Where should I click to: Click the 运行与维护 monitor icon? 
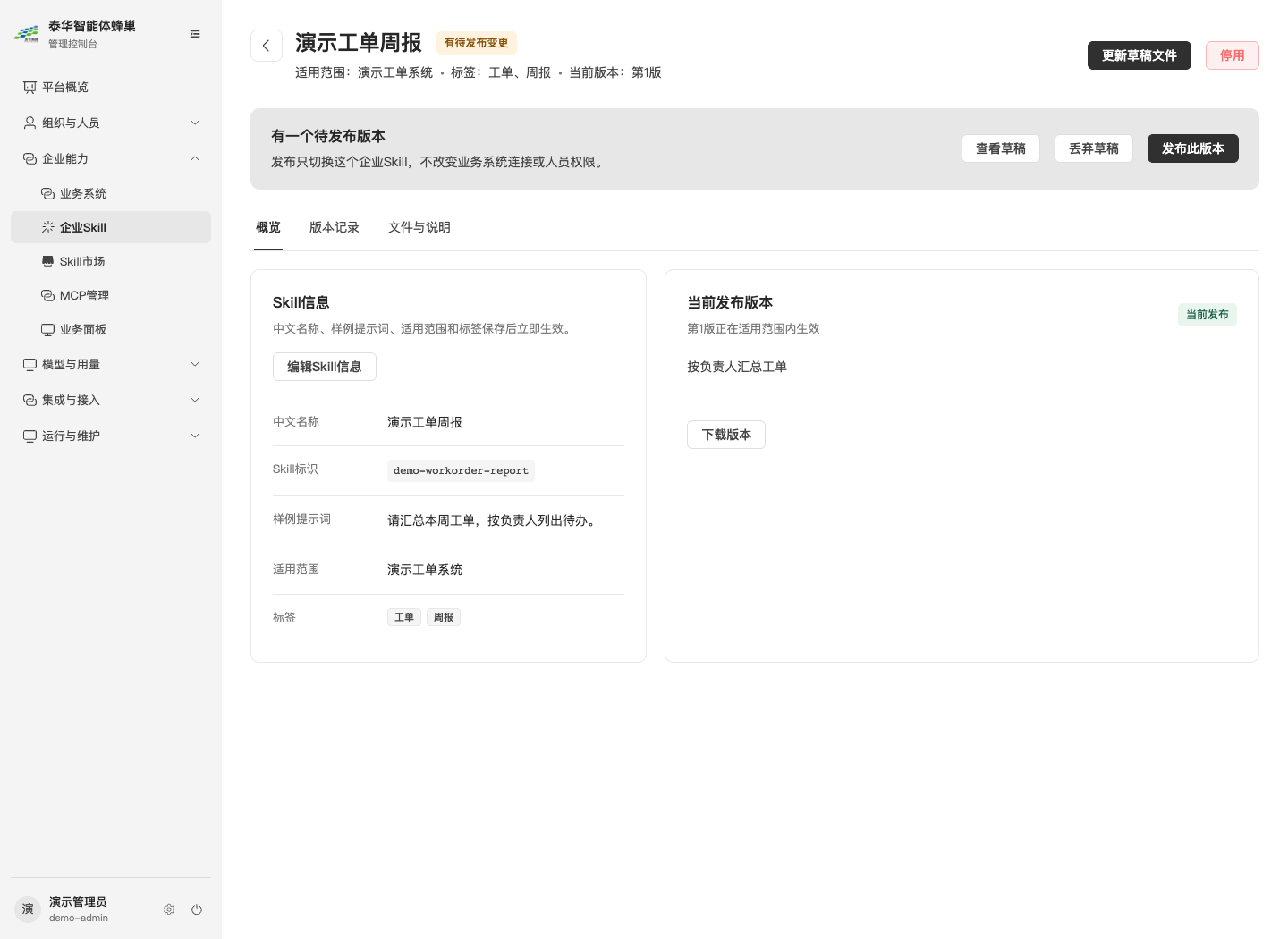coord(30,436)
